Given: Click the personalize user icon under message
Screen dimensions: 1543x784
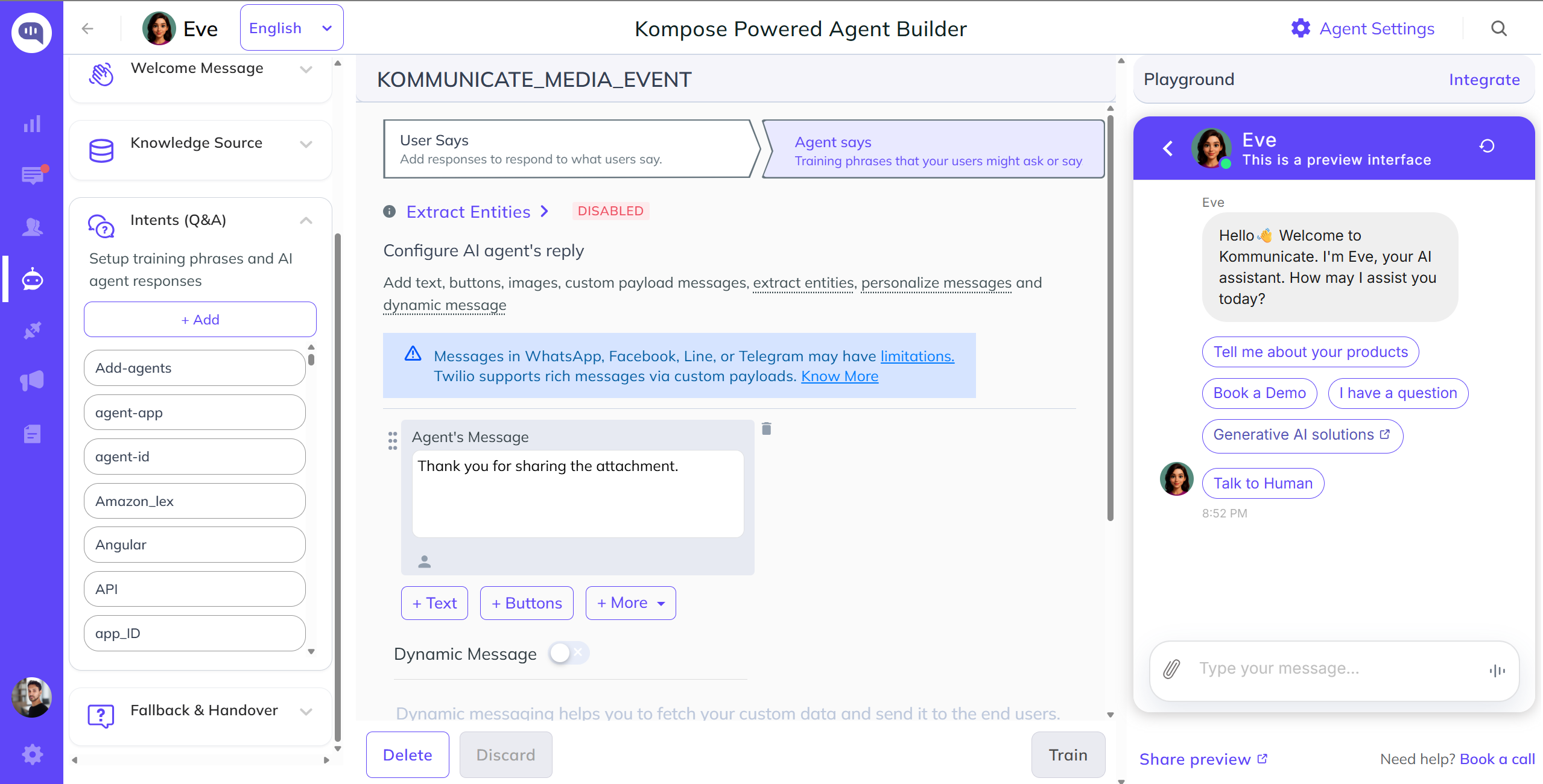Looking at the screenshot, I should point(425,561).
